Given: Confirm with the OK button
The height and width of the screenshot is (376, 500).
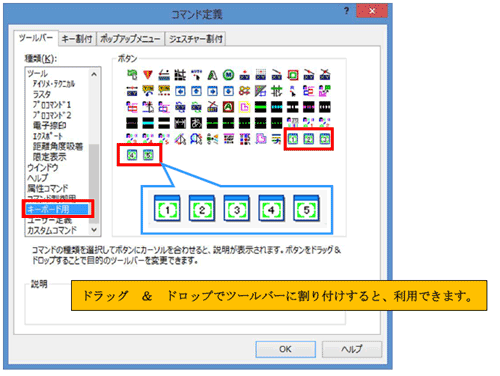Looking at the screenshot, I should [x=285, y=349].
